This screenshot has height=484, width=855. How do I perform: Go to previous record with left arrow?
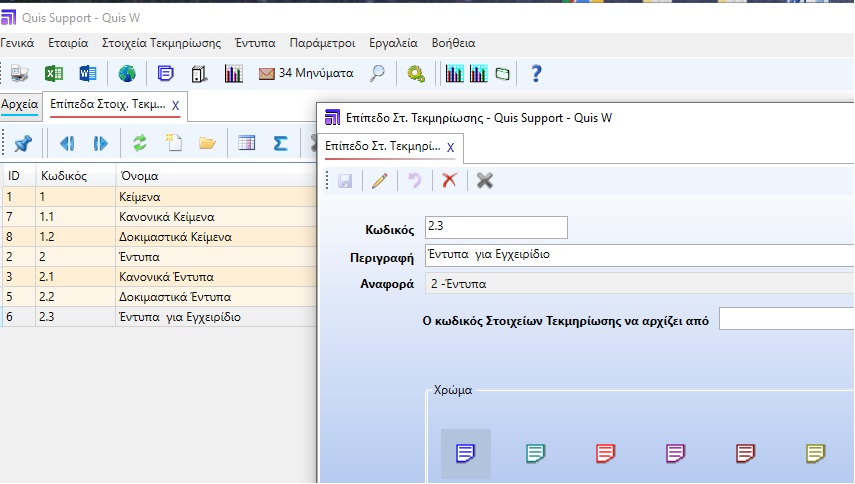coord(67,143)
